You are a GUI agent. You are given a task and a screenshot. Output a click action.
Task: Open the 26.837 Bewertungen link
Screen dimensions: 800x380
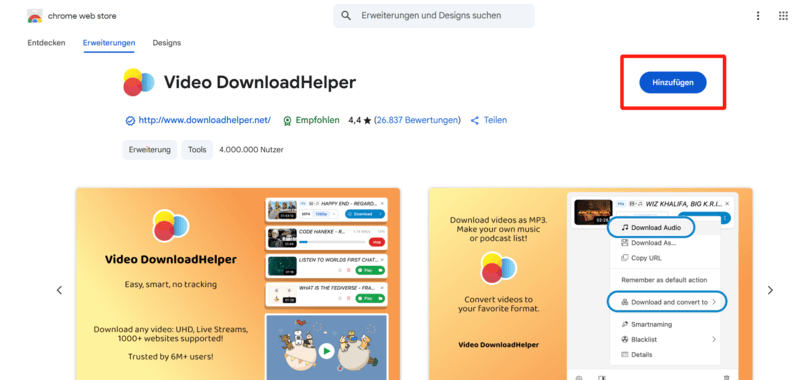pyautogui.click(x=417, y=120)
